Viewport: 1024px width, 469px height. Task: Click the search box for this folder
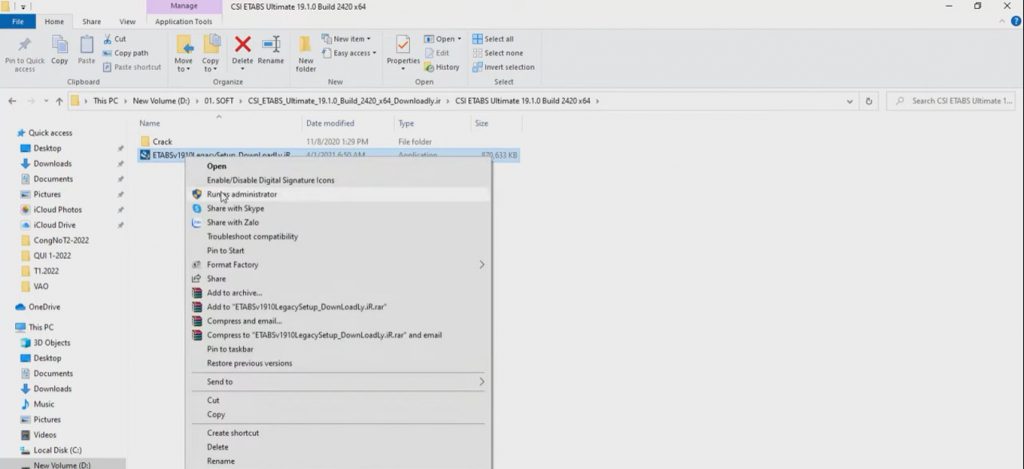953,101
